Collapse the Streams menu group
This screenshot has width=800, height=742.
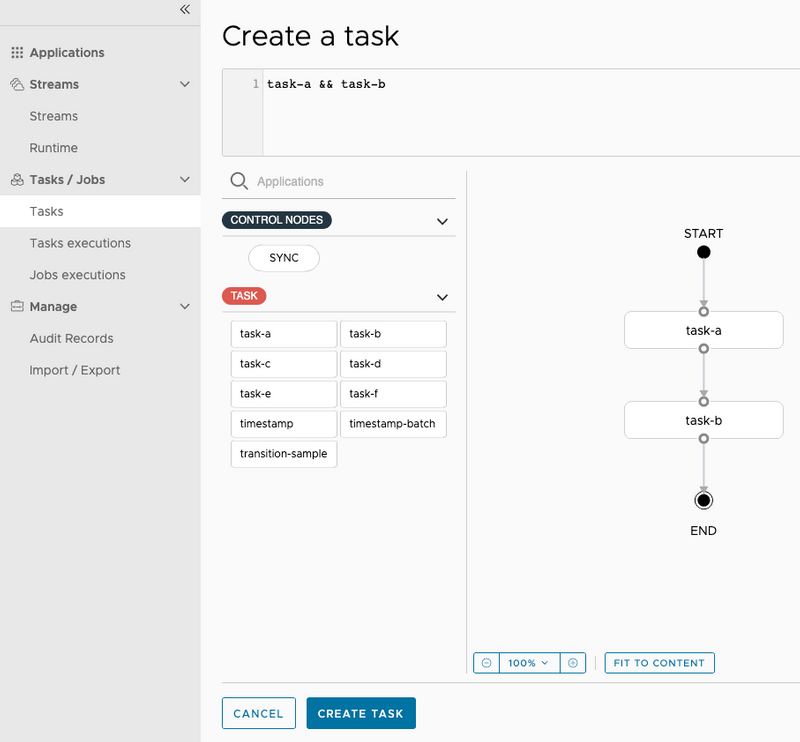(x=184, y=84)
